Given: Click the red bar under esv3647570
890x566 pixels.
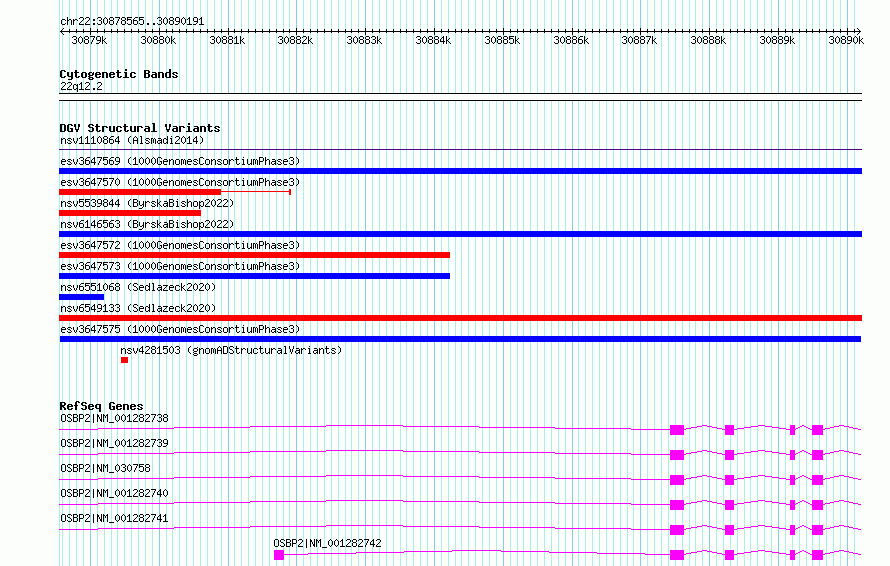Looking at the screenshot, I should (x=140, y=192).
